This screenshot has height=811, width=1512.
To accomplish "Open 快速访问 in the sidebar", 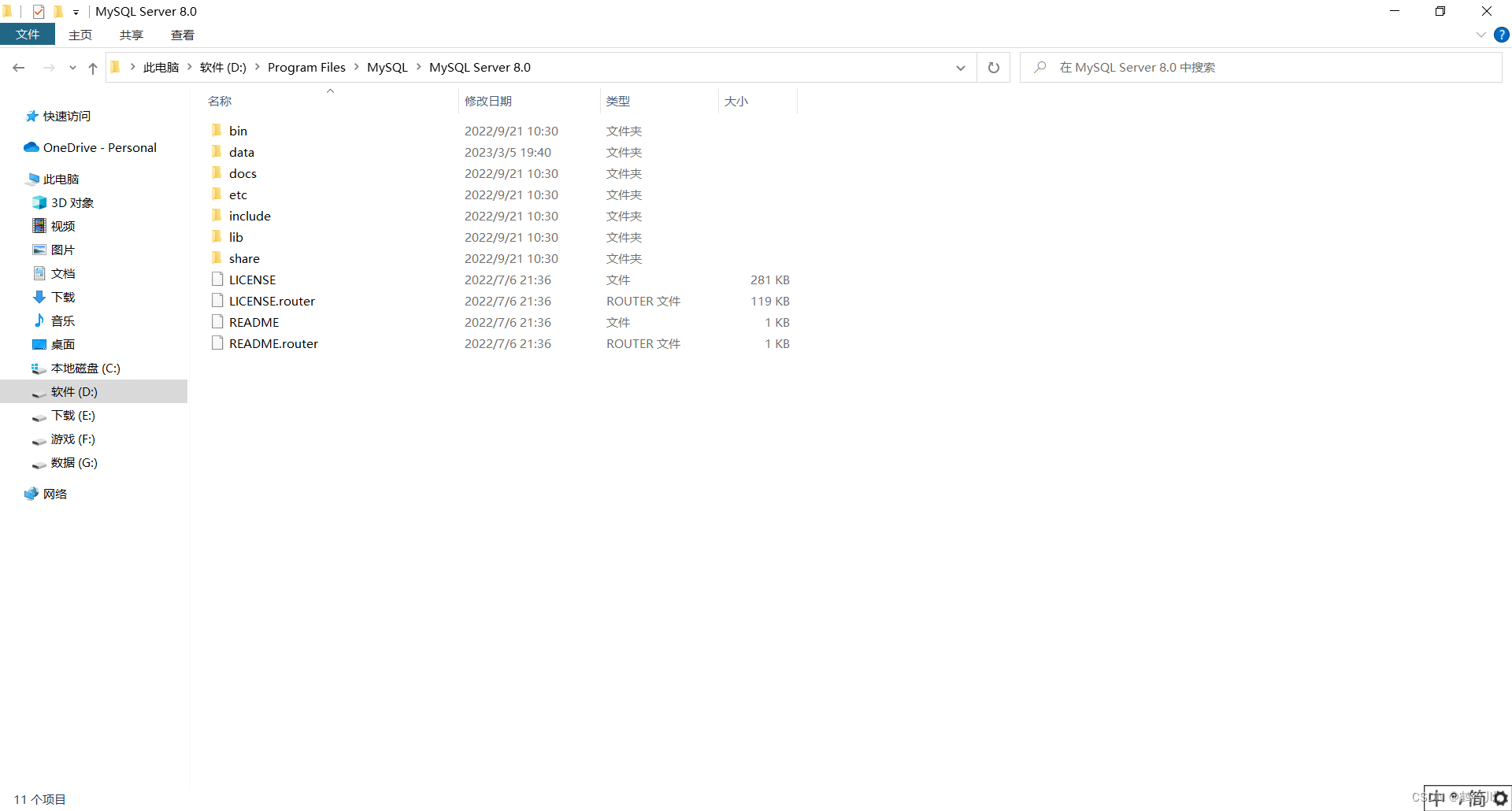I will coord(58,116).
